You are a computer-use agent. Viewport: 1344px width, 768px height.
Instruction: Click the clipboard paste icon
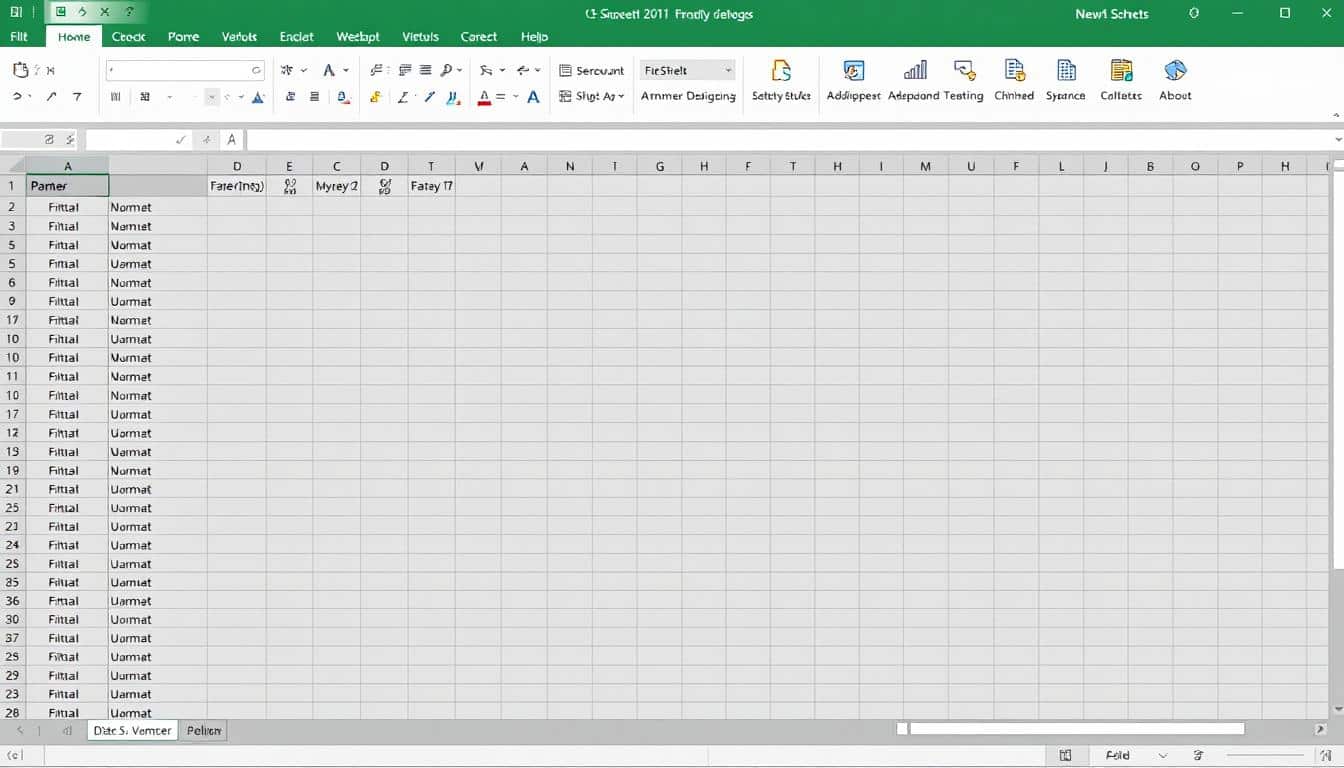pyautogui.click(x=20, y=70)
